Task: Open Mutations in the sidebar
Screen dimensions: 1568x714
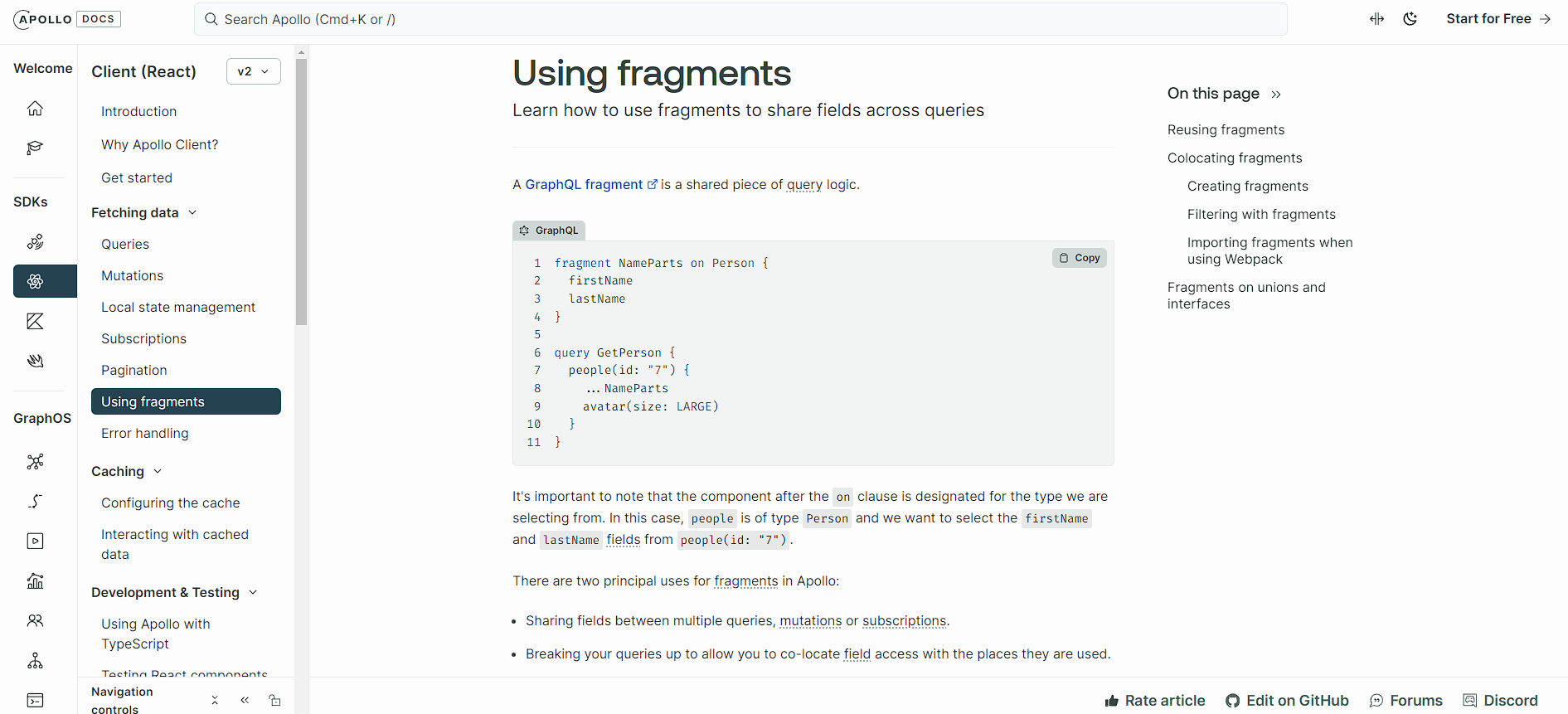Action: [x=133, y=276]
